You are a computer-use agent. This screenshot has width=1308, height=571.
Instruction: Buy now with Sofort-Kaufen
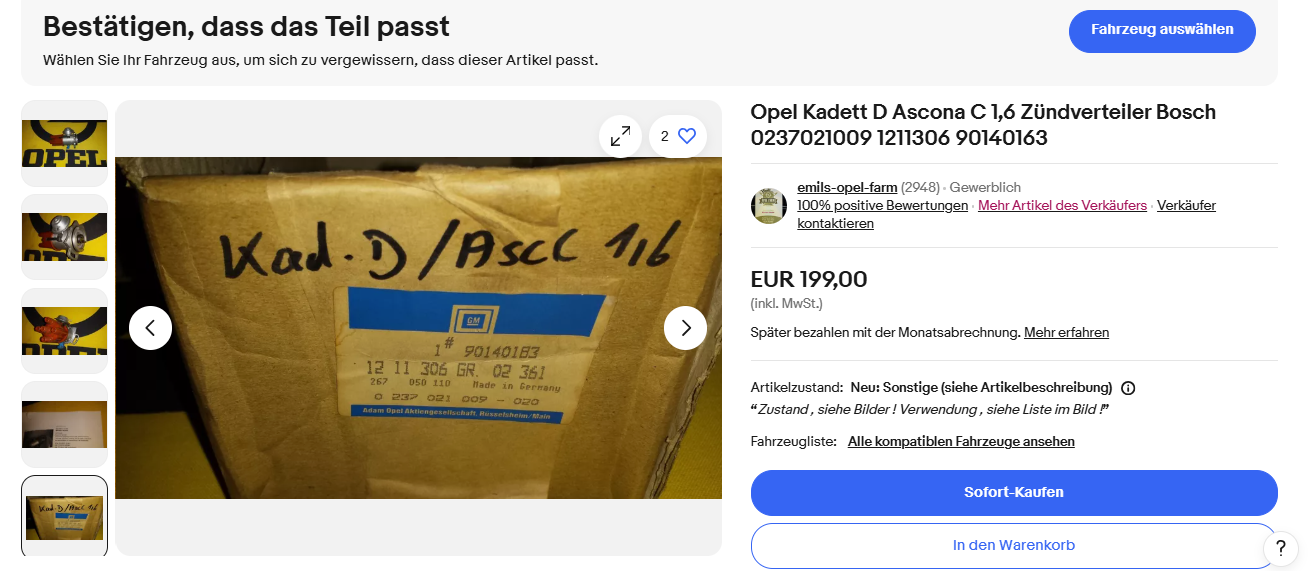(1014, 493)
